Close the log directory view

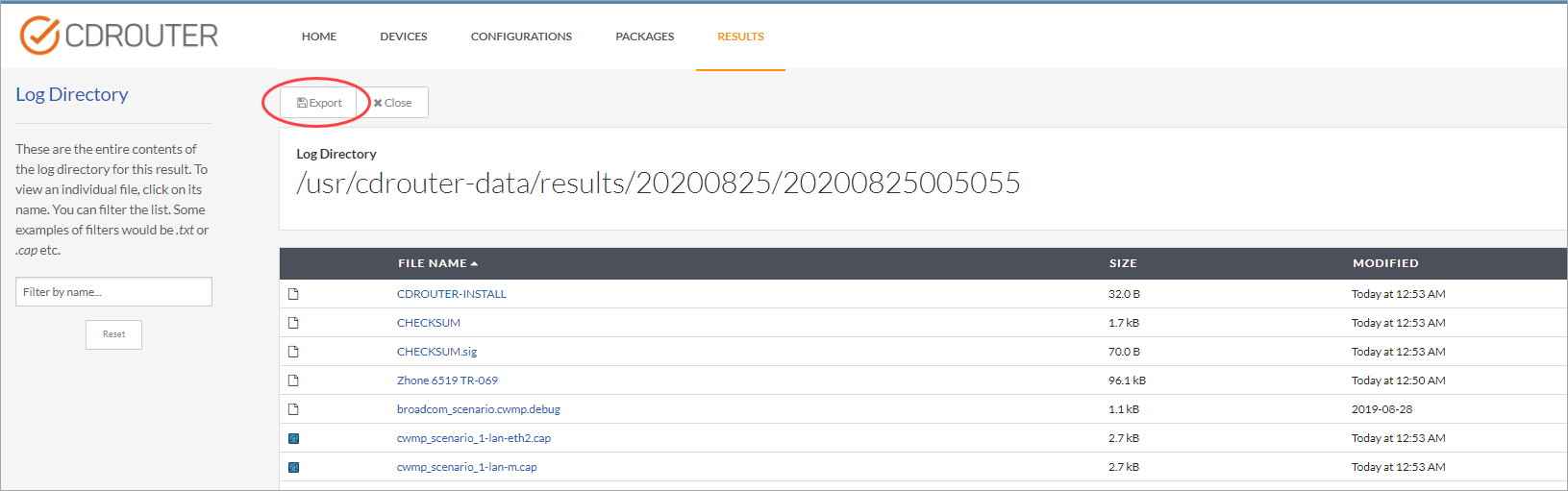tap(393, 103)
